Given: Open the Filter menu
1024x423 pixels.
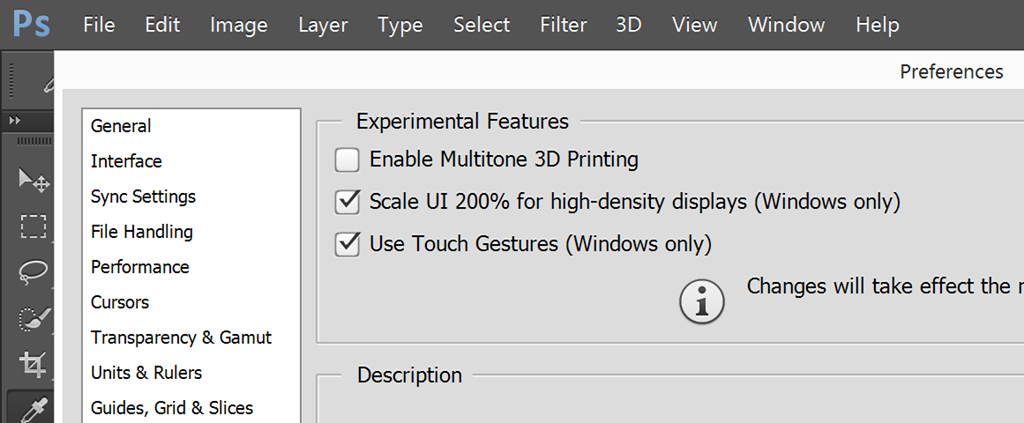Looking at the screenshot, I should [x=564, y=25].
